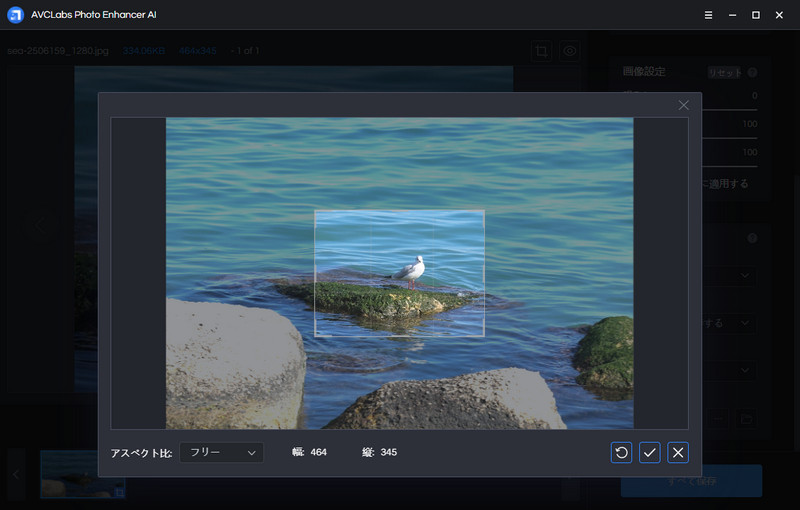Screen dimensions: 800x510
Task: Click the file name sea-2506159_1280.jpg
Action: click(x=58, y=50)
